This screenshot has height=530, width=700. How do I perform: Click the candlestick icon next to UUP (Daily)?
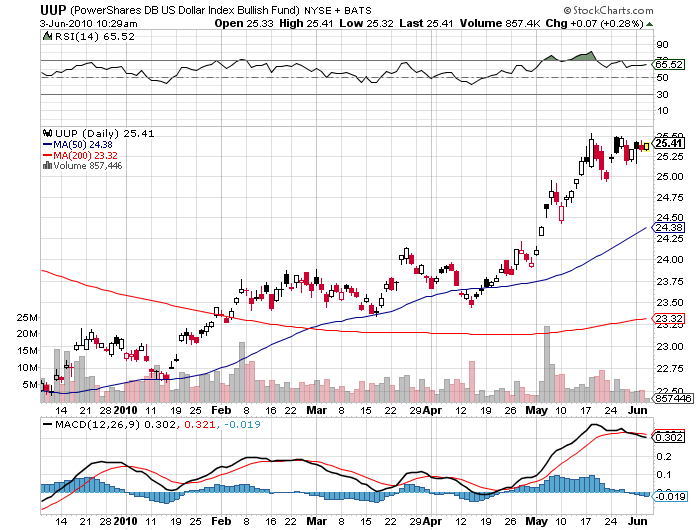[47, 133]
